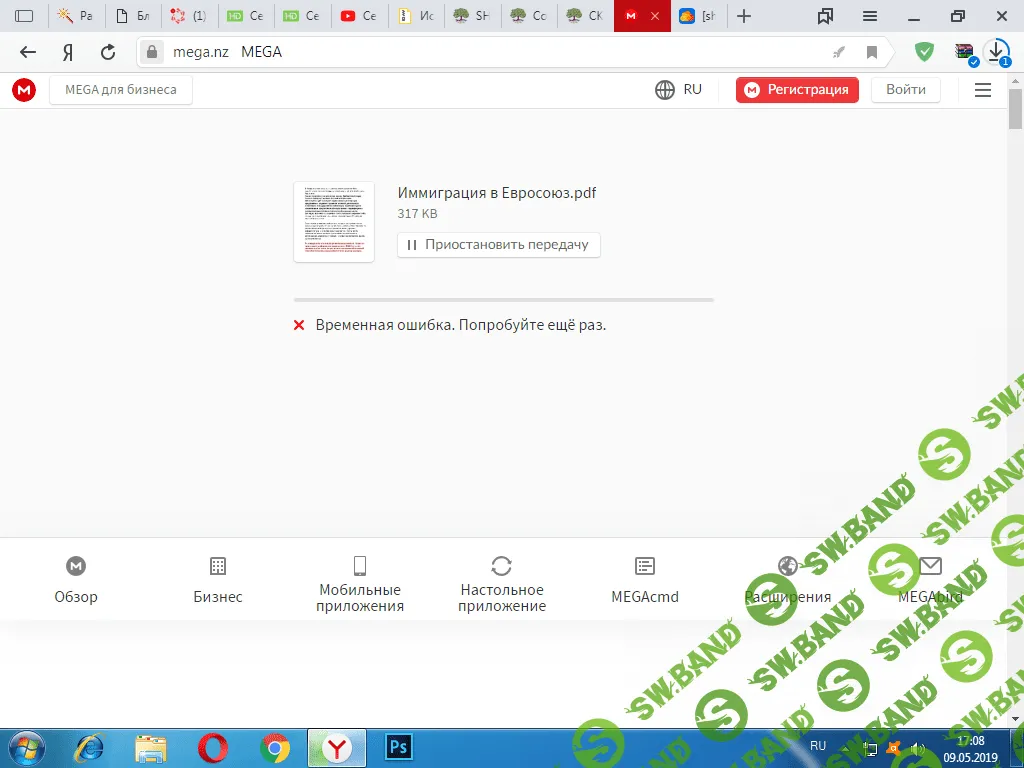Open the Обзор overview icon

[76, 566]
